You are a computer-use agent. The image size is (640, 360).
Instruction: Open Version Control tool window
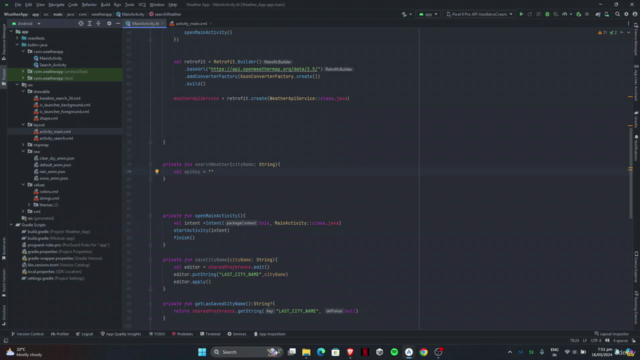click(x=27, y=334)
